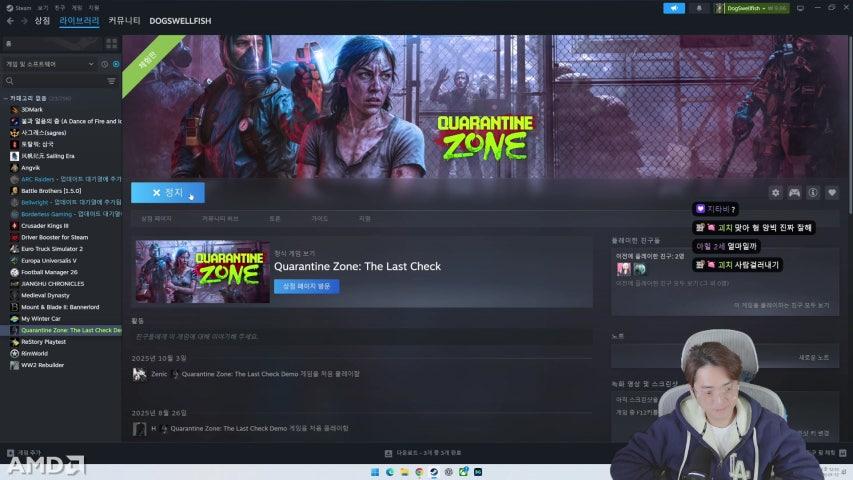This screenshot has height=480, width=853.
Task: Click the back navigation arrow
Action: pos(10,21)
